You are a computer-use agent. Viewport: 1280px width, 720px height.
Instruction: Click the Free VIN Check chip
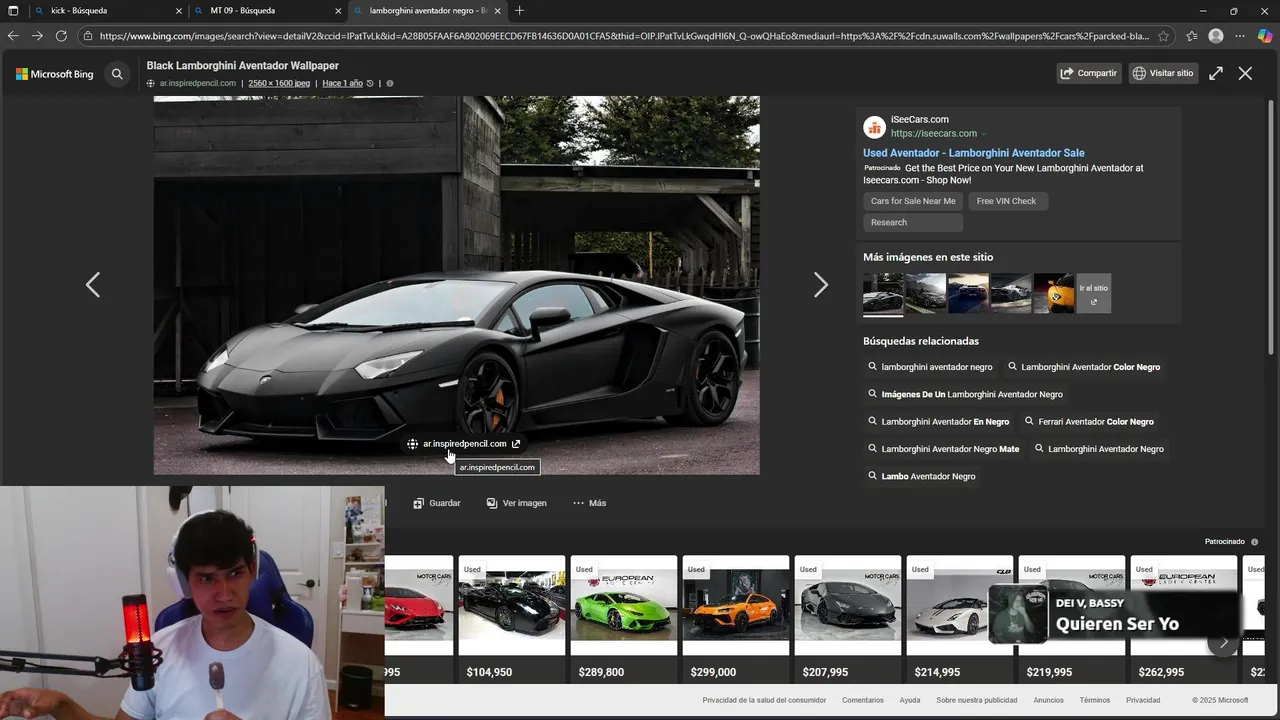pyautogui.click(x=1006, y=201)
